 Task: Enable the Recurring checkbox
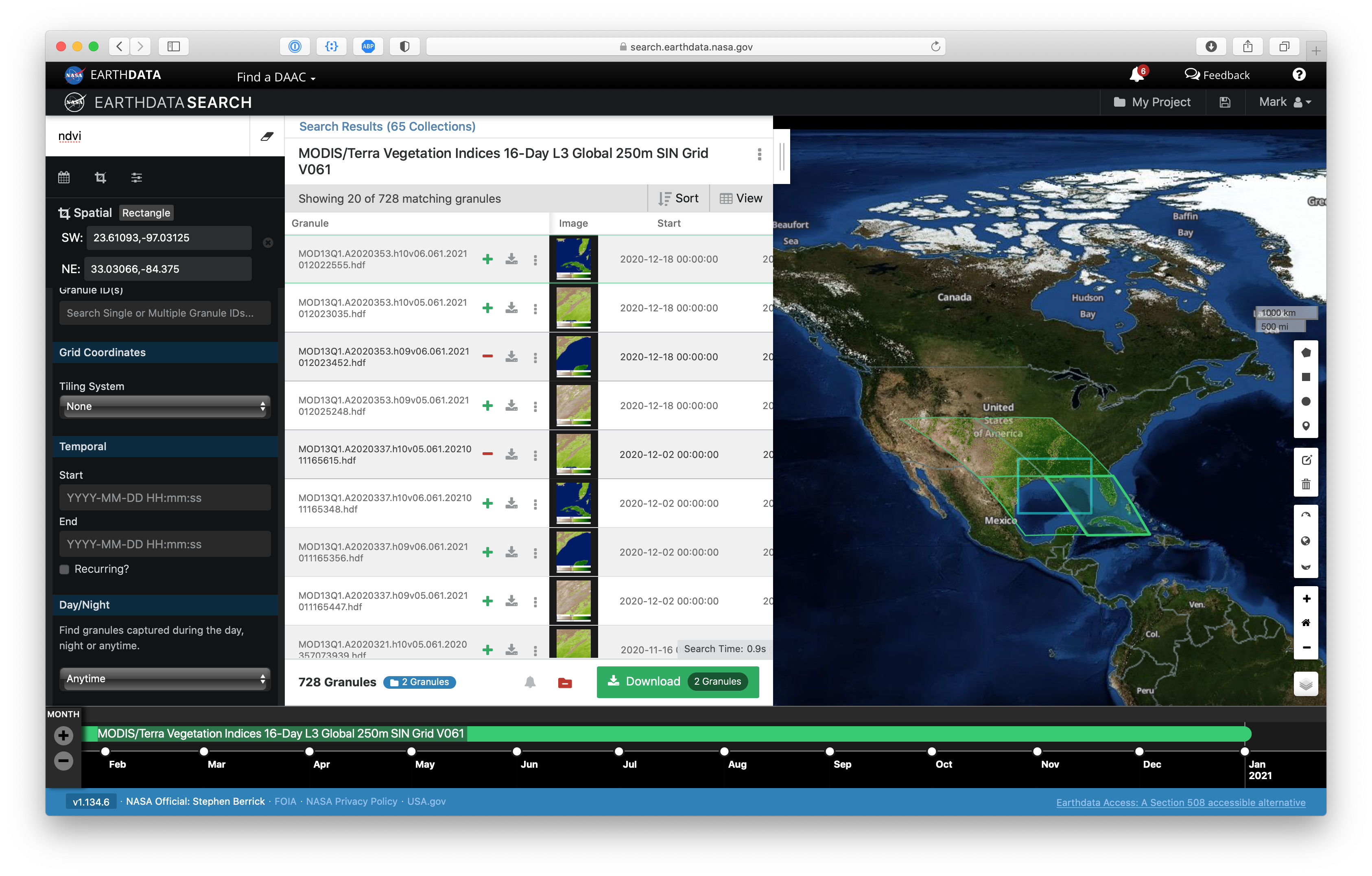(x=64, y=569)
